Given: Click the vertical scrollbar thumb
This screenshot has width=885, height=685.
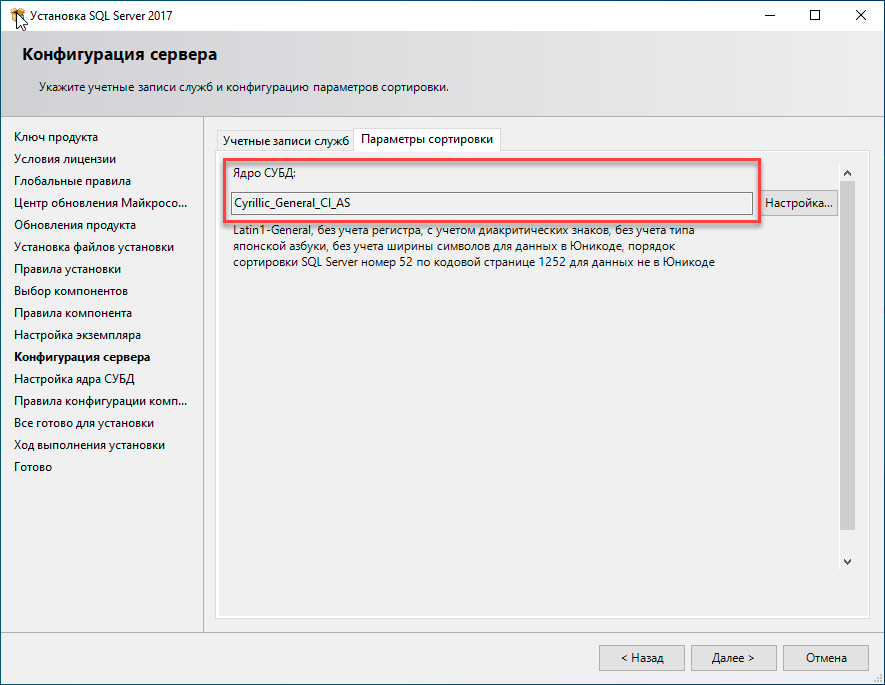Looking at the screenshot, I should 847,355.
